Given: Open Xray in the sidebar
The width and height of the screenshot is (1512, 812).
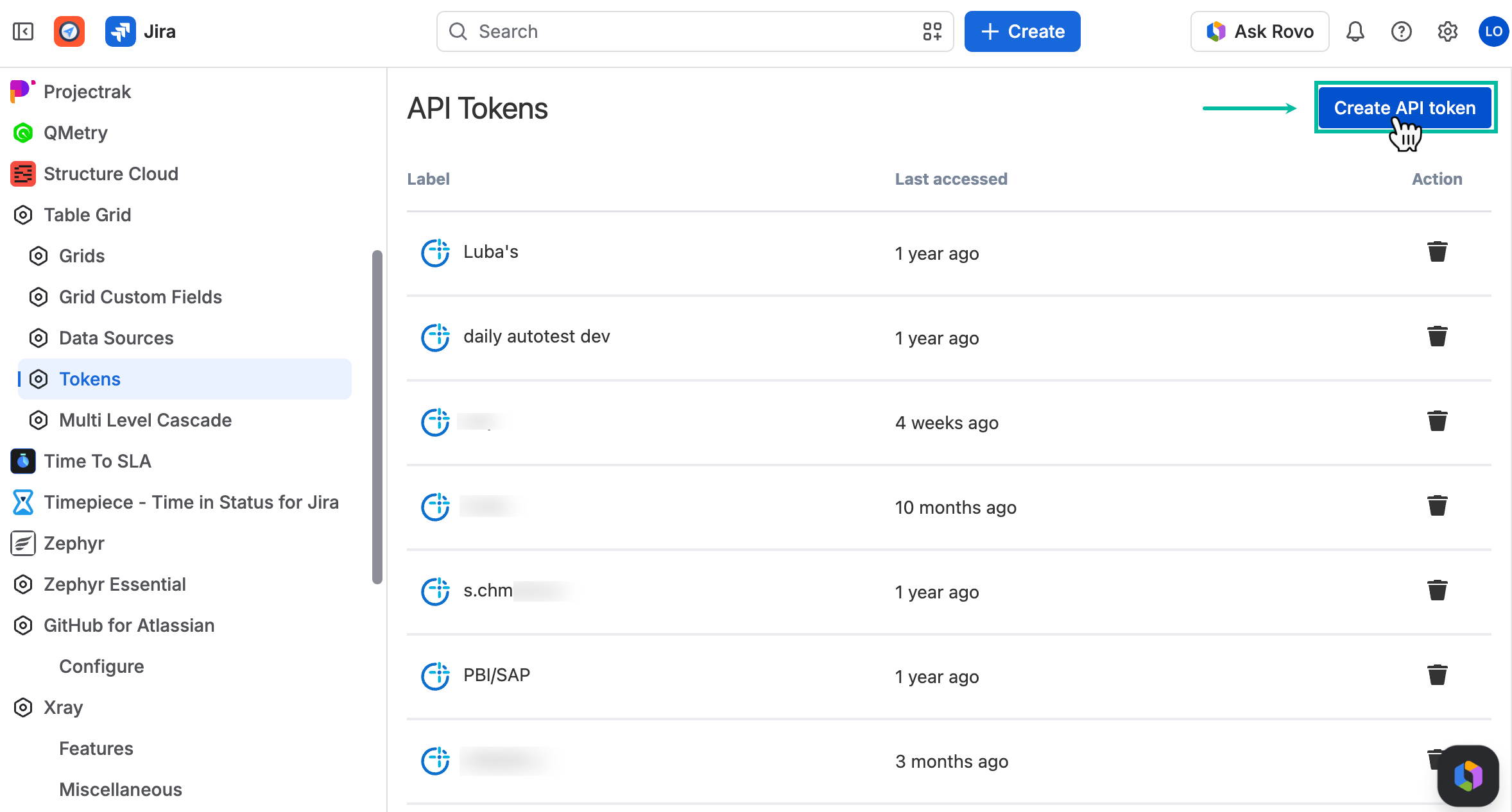Looking at the screenshot, I should 63,707.
